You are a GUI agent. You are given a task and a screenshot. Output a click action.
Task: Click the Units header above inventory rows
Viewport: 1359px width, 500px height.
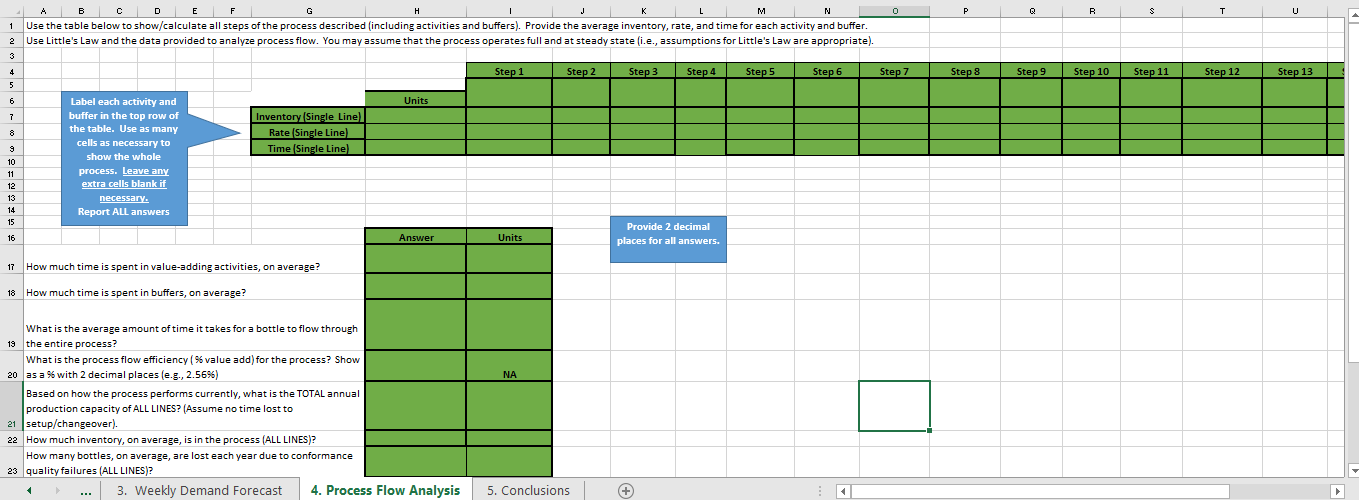[415, 101]
